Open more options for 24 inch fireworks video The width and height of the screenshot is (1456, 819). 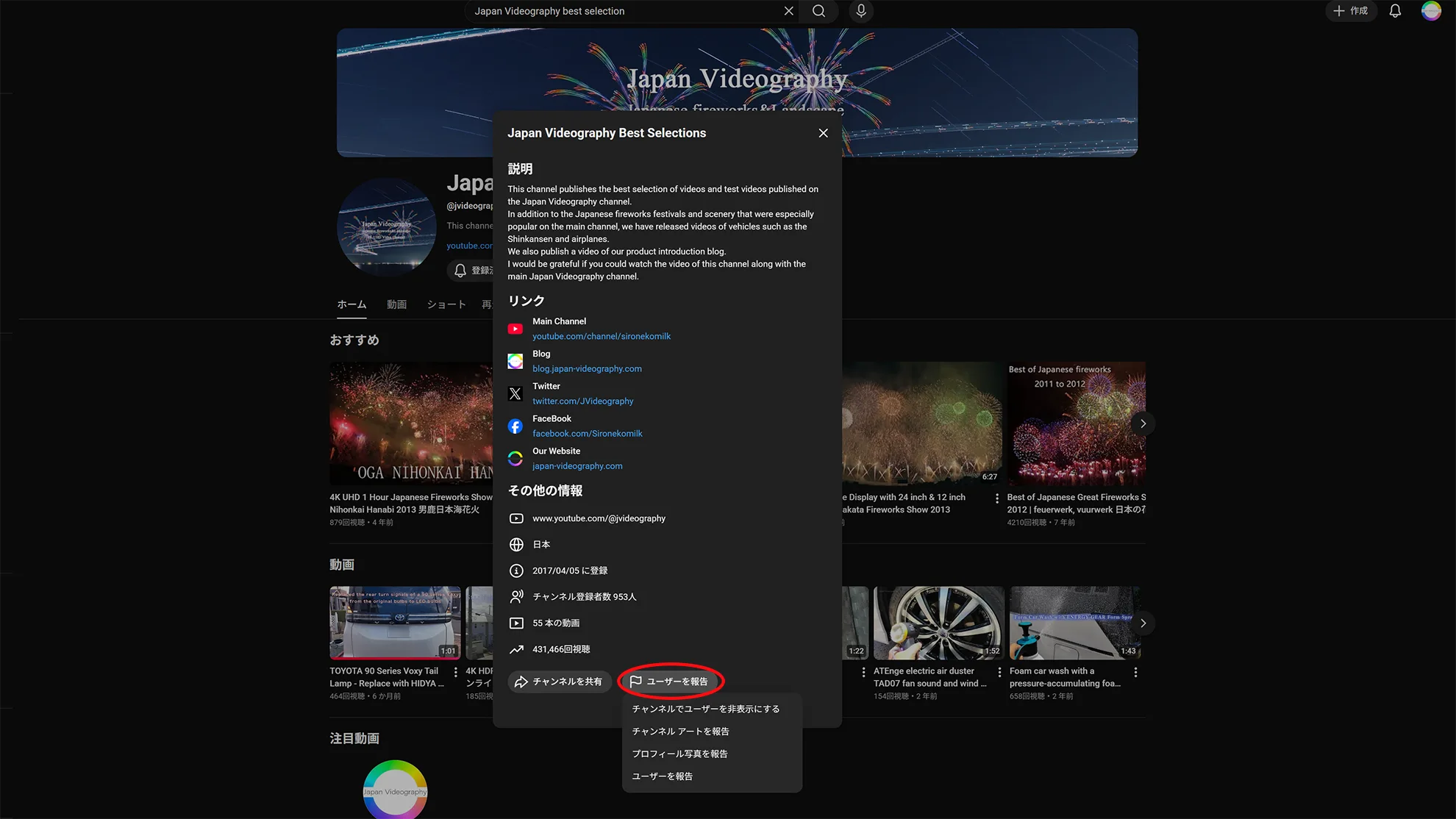997,498
